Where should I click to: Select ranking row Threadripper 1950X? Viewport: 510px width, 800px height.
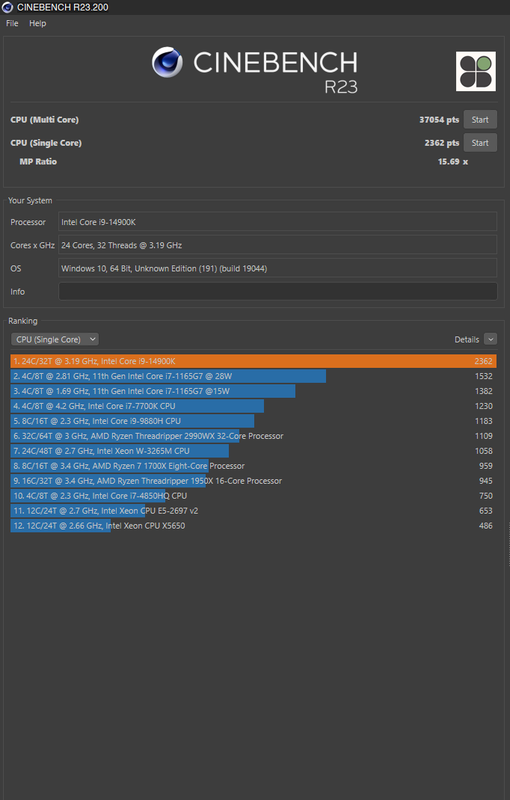[253, 481]
